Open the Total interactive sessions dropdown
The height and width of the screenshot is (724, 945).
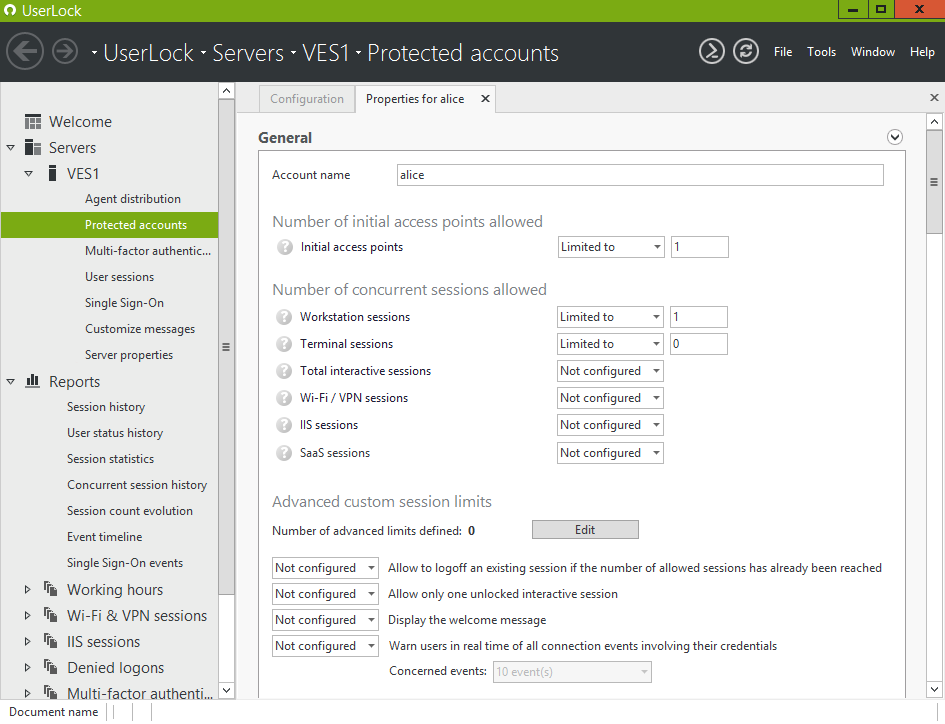611,371
